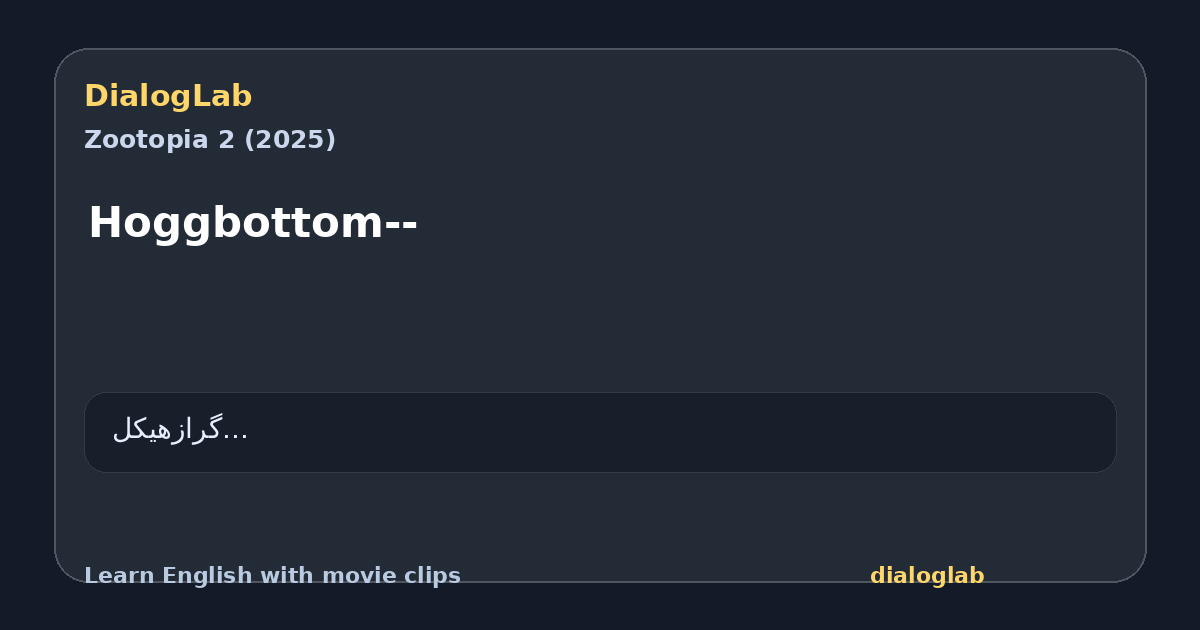Click the Persian translation text
1200x630 pixels.
coord(166,430)
